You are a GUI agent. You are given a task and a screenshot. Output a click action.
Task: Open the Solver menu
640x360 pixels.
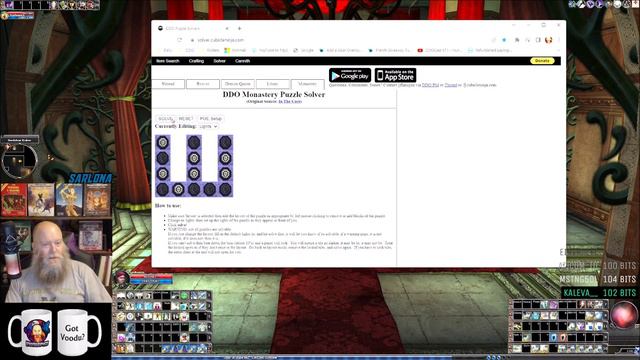(x=220, y=61)
